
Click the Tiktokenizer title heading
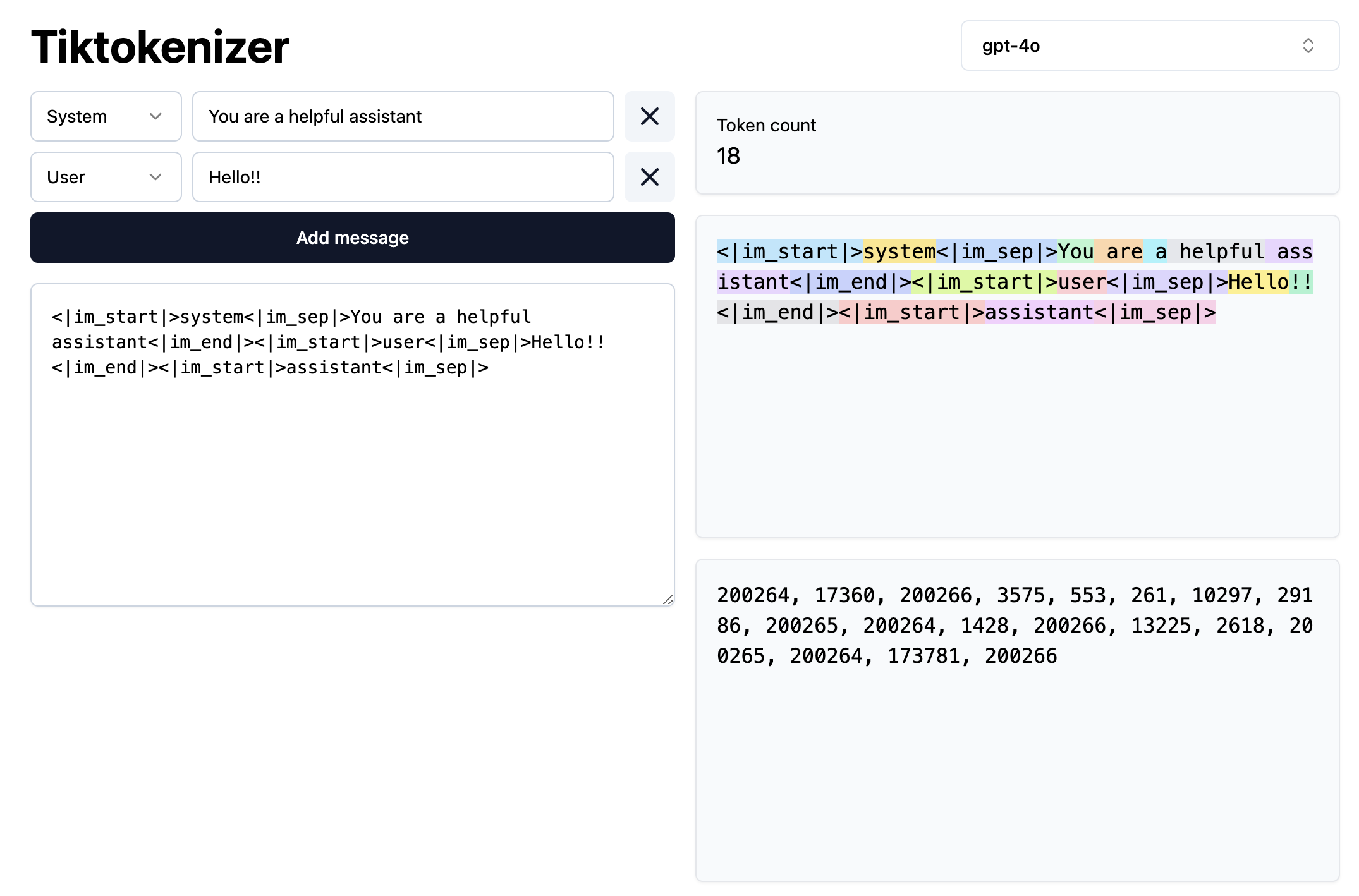tap(160, 47)
